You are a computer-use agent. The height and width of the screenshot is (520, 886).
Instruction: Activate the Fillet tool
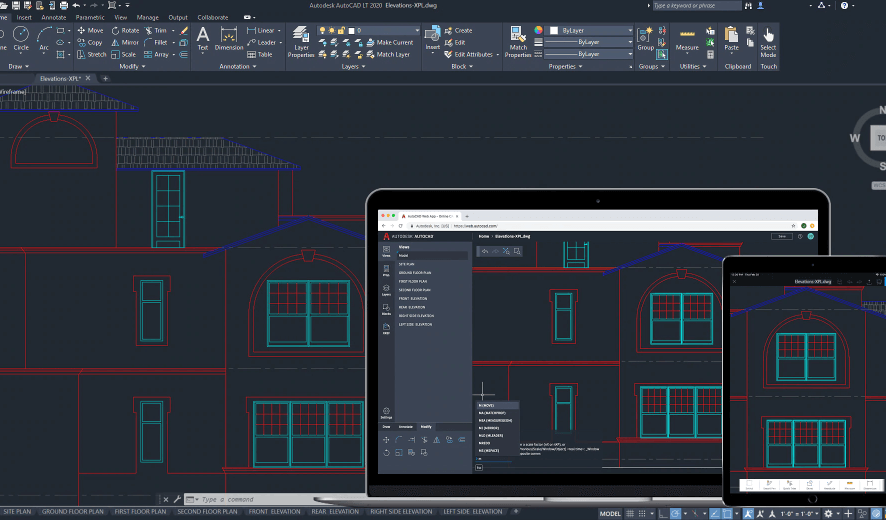(156, 42)
